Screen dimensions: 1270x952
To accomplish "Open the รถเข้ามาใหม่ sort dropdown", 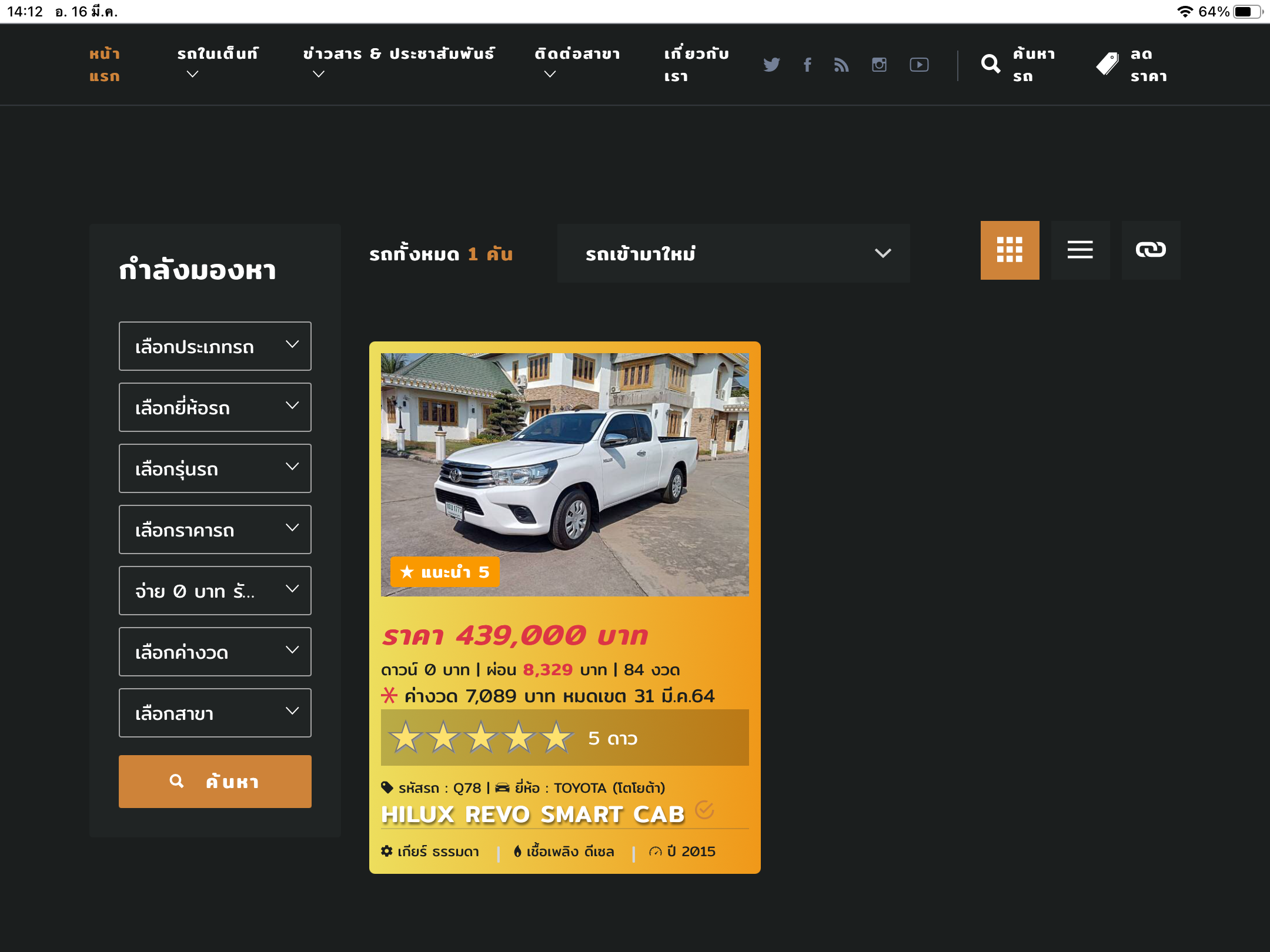I will 733,253.
